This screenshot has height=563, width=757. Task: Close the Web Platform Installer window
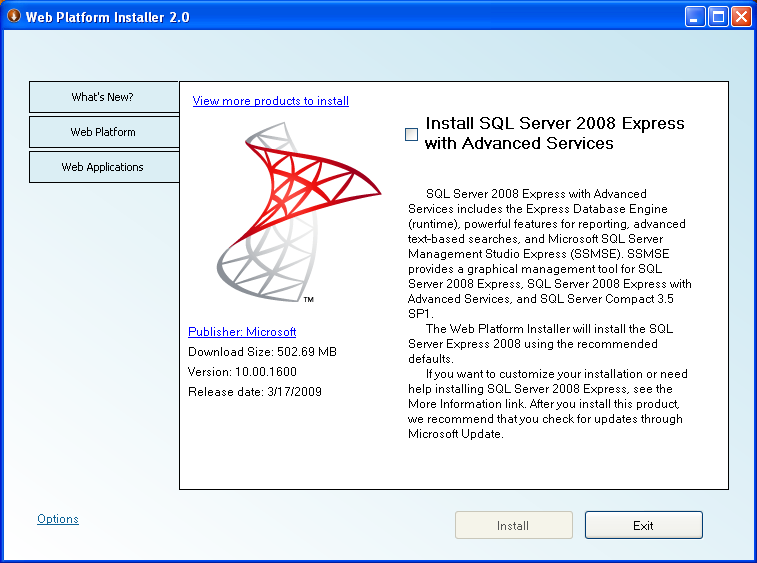741,16
